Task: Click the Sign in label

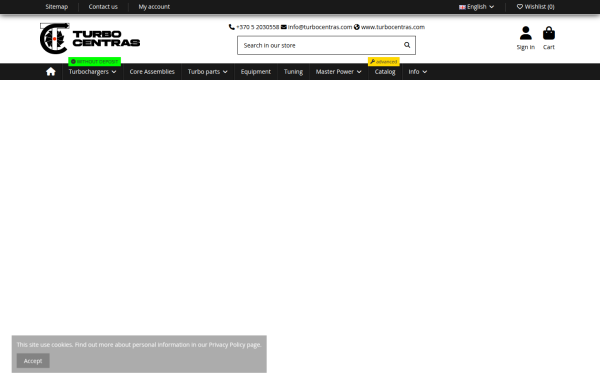Action: tap(525, 47)
